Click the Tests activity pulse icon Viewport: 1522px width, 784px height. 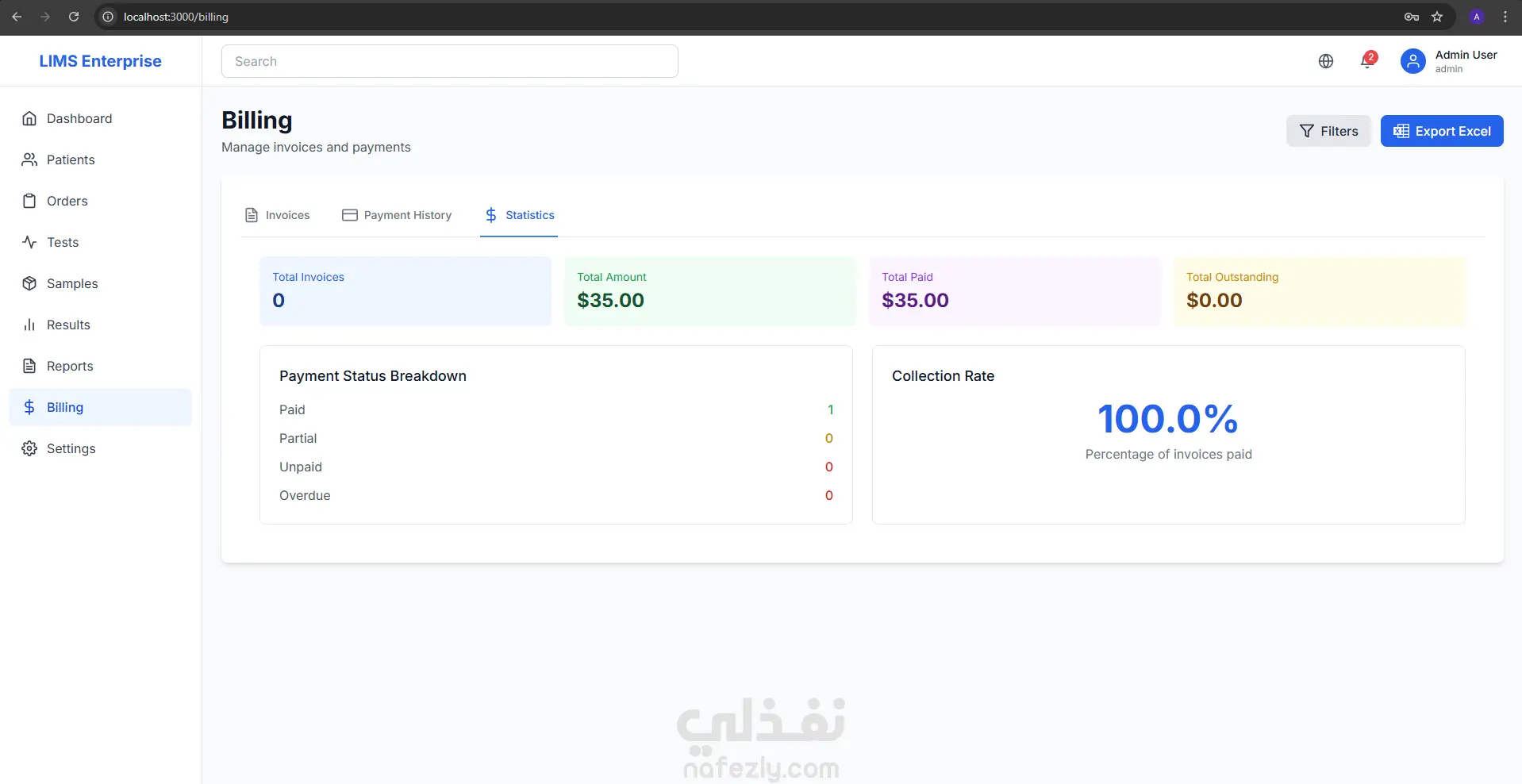point(29,242)
